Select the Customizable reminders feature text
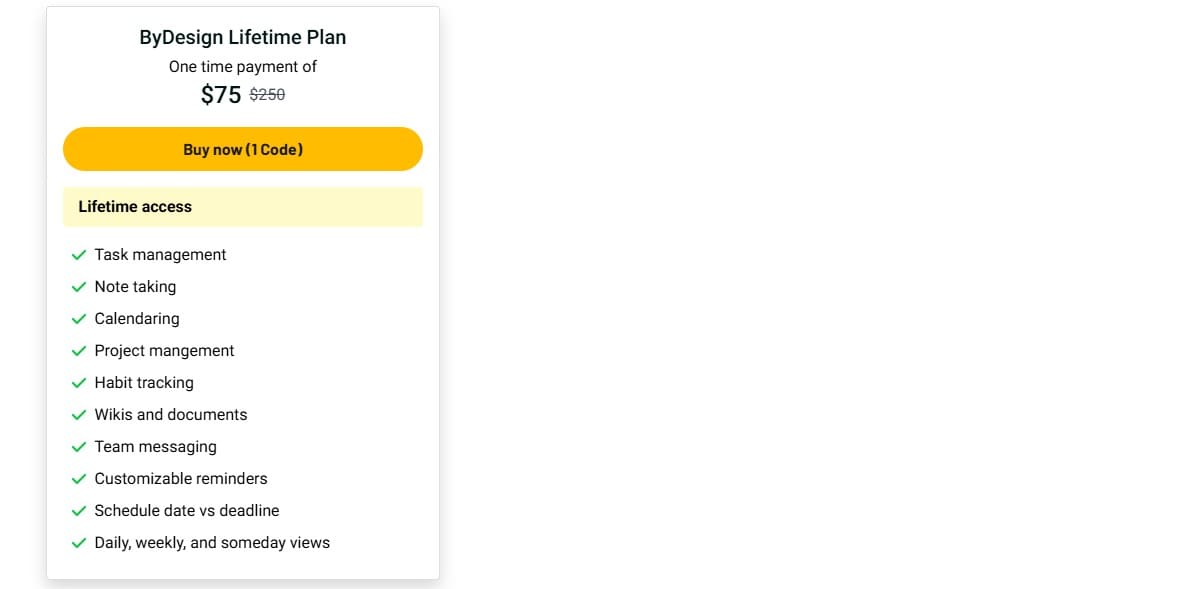Viewport: 1180px width, 589px height. [181, 479]
